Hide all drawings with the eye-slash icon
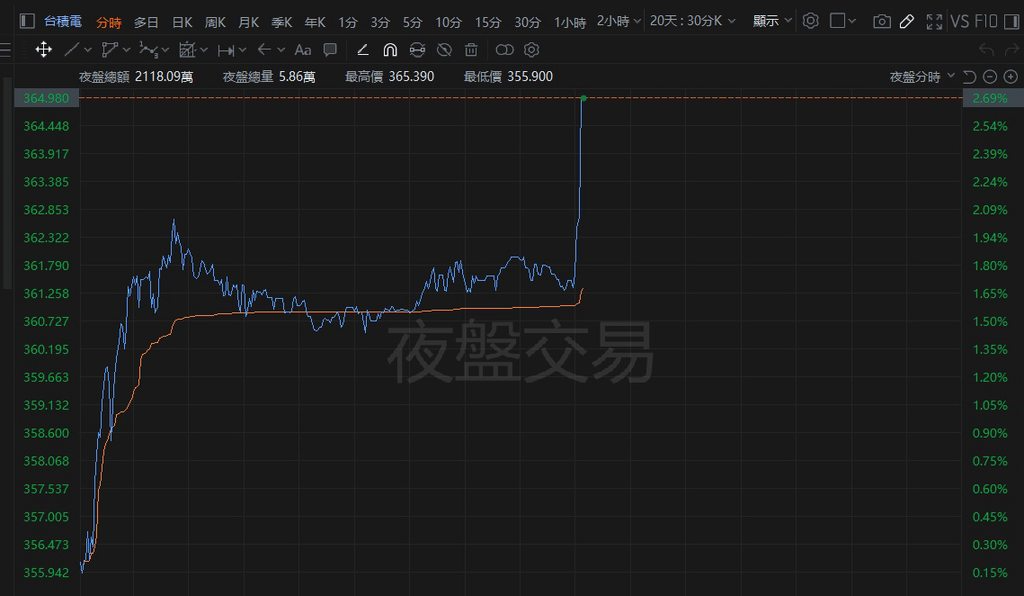 coord(444,49)
